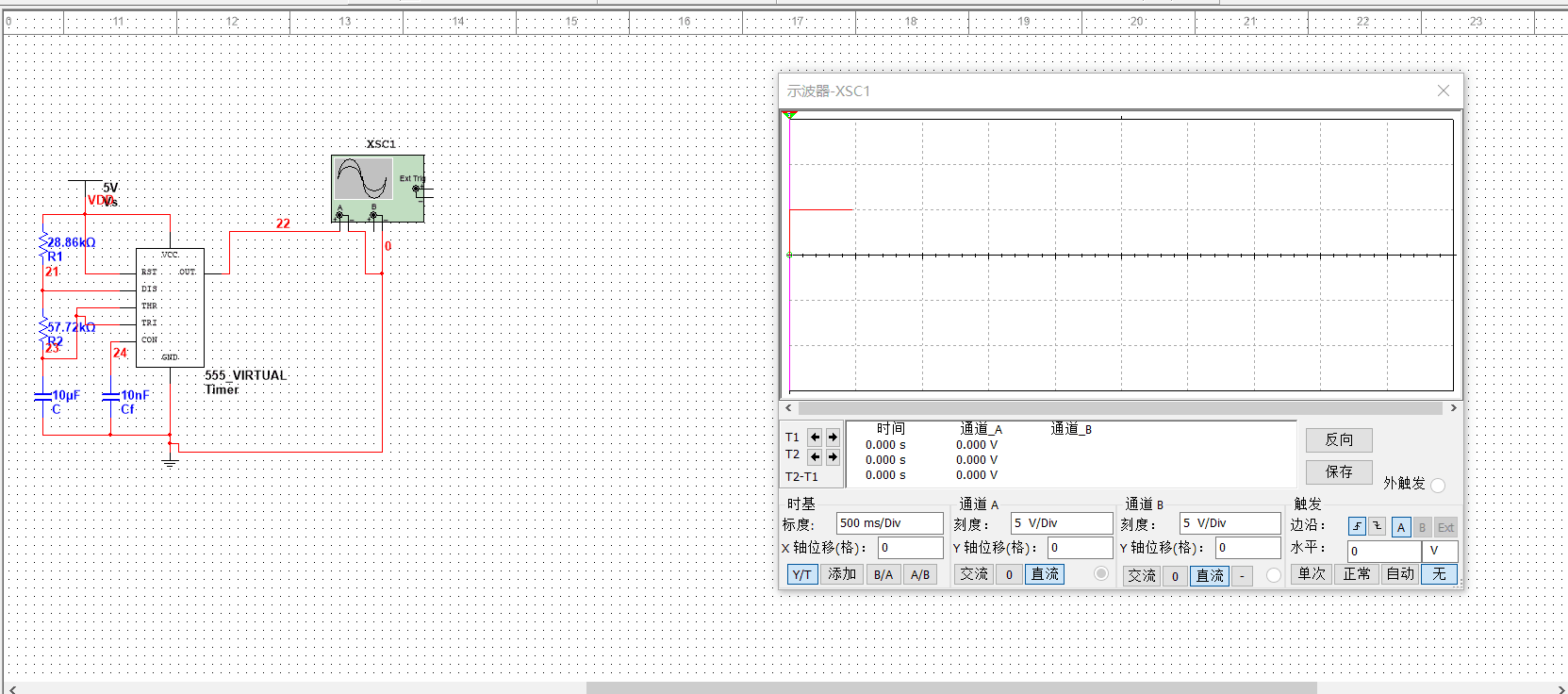
Task: Click the 反向 (Reverse) button
Action: pos(1339,440)
